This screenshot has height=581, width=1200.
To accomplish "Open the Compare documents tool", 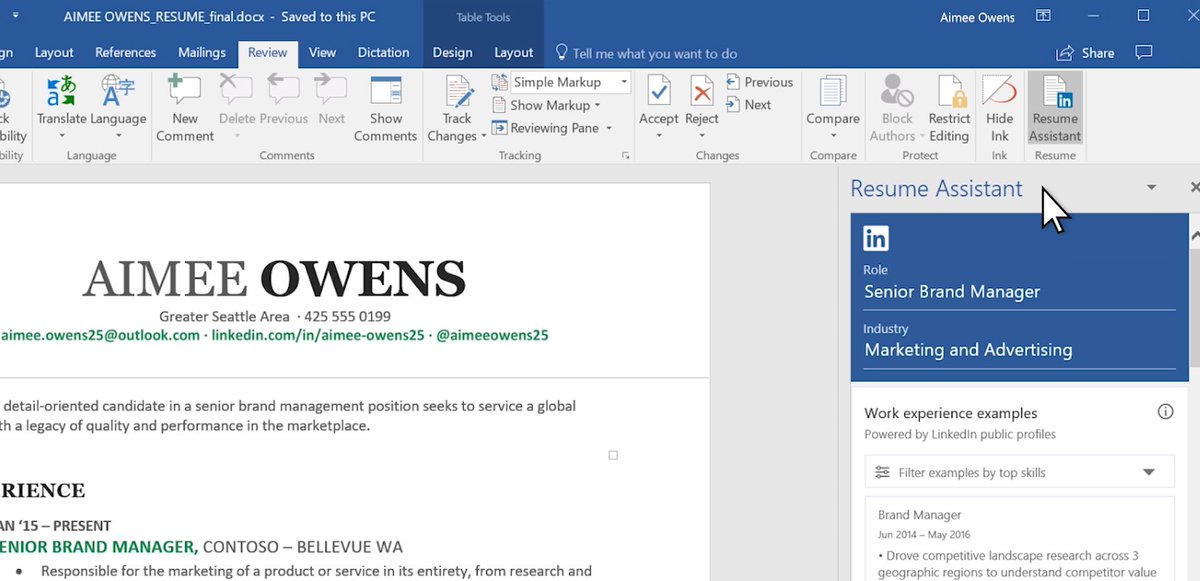I will pos(833,108).
